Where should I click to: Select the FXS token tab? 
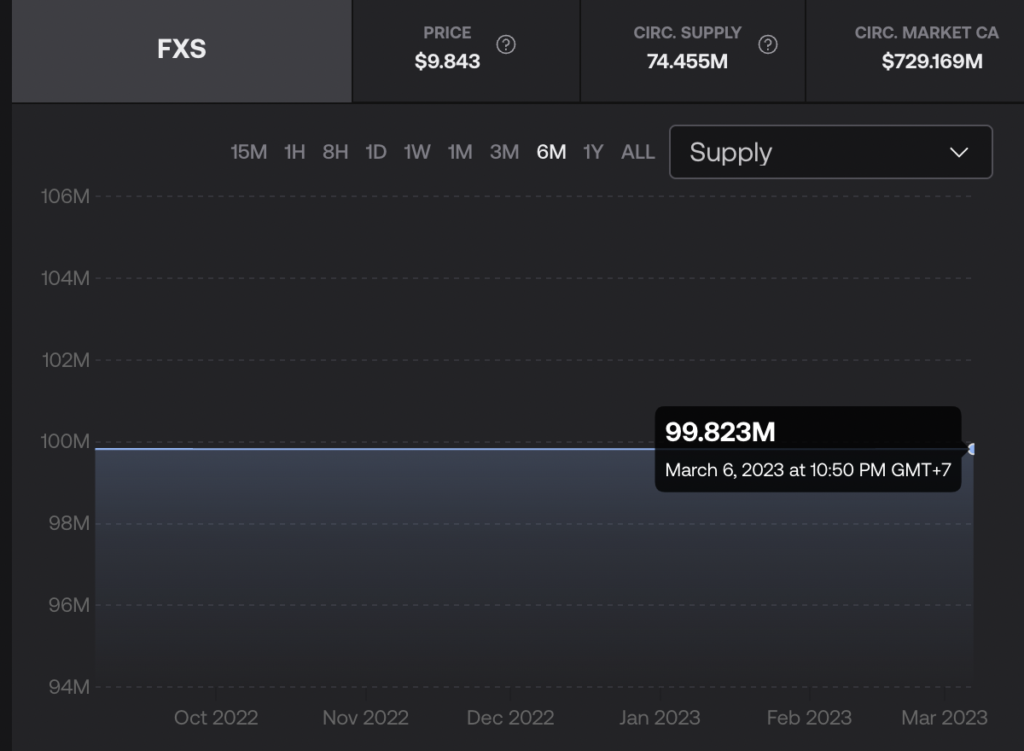click(182, 50)
